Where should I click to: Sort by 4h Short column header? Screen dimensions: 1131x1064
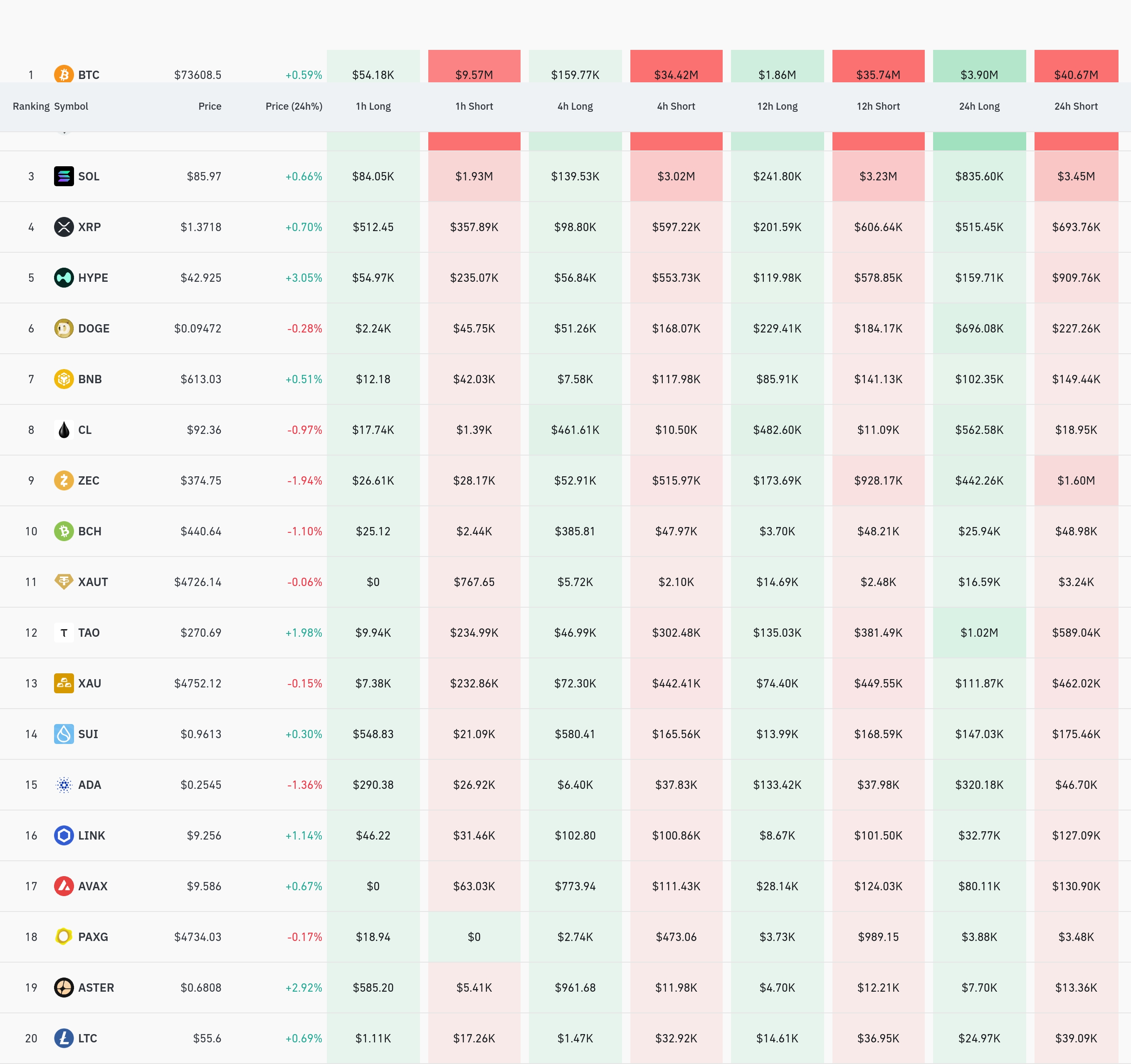(676, 106)
